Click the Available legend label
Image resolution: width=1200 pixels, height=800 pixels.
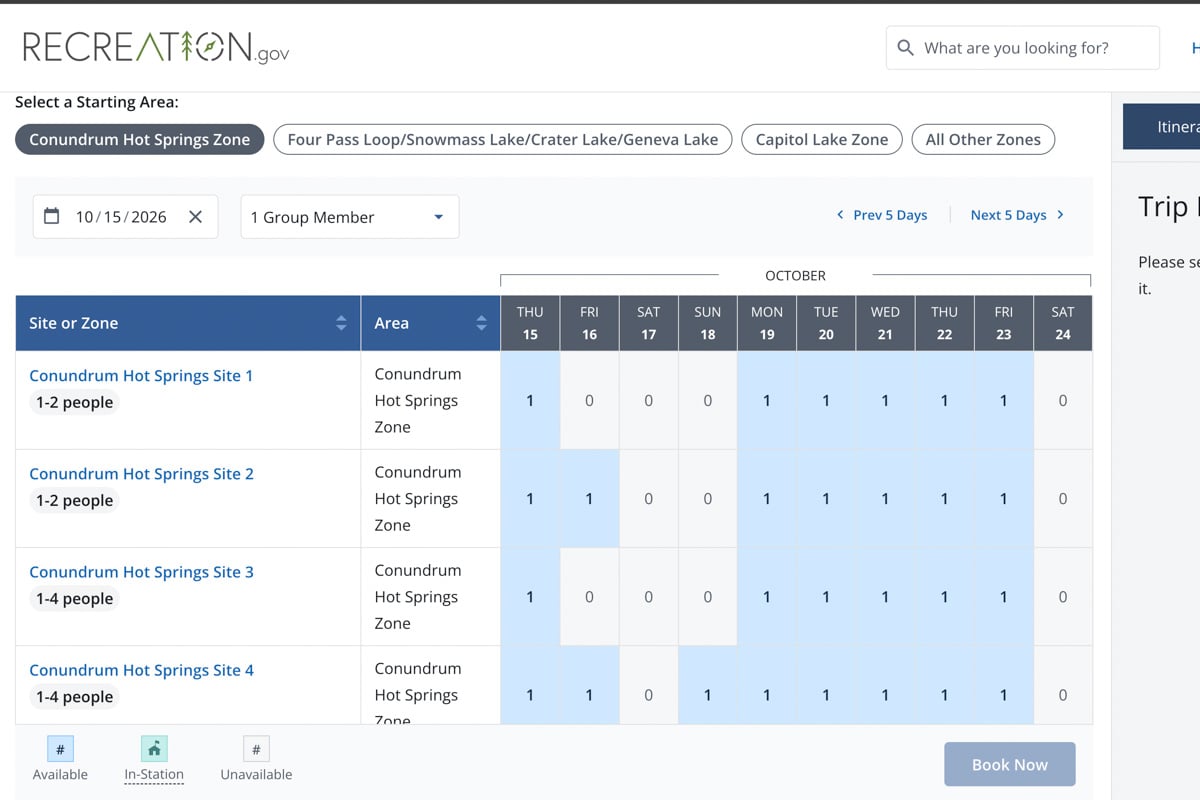point(60,775)
